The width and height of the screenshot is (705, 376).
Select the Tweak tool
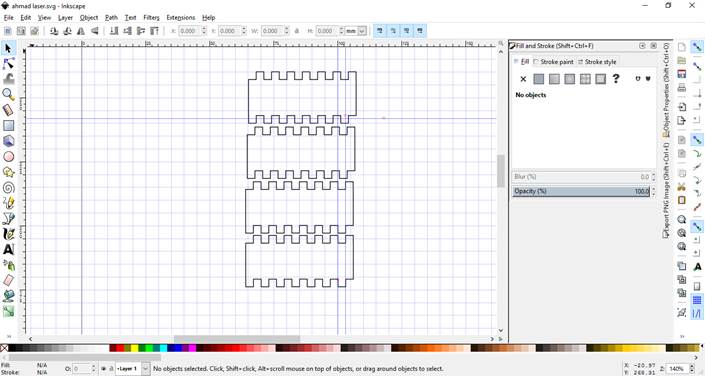8,79
